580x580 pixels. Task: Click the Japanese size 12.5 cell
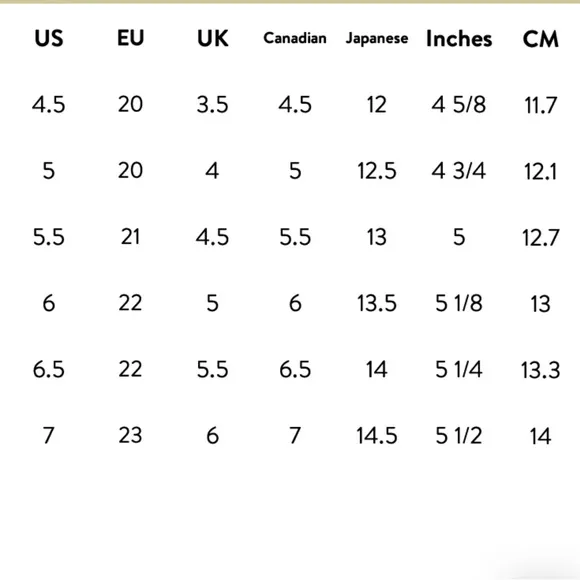pyautogui.click(x=377, y=171)
